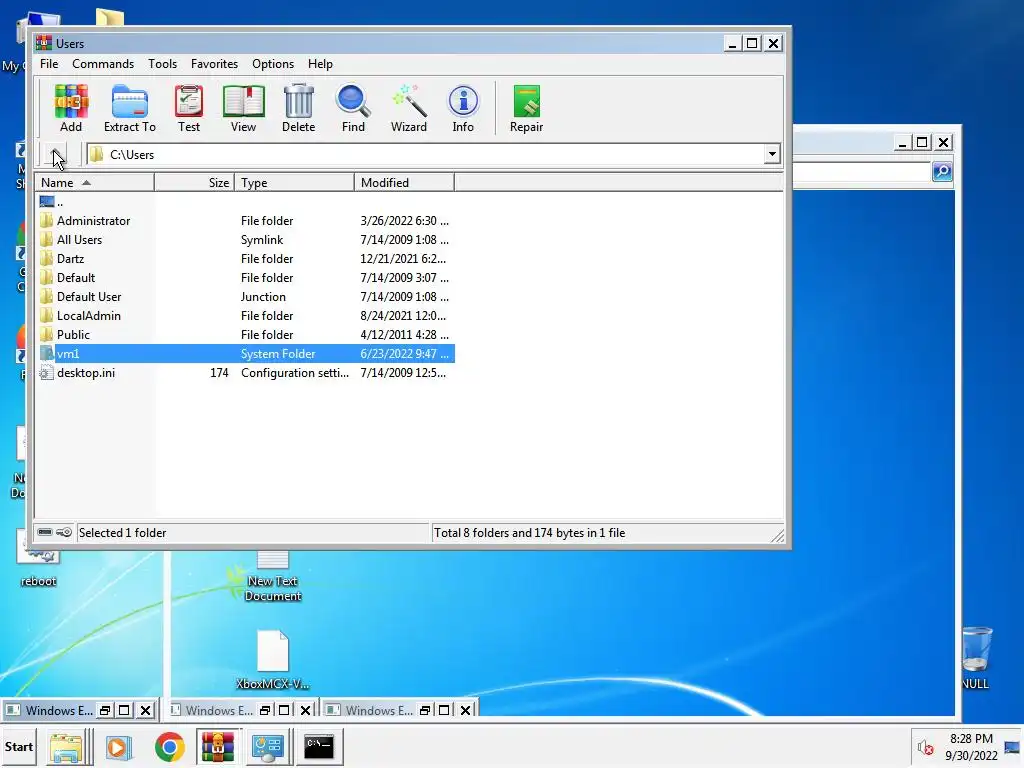Select the desktop.ini file row
The image size is (1024, 768).
[x=246, y=372]
